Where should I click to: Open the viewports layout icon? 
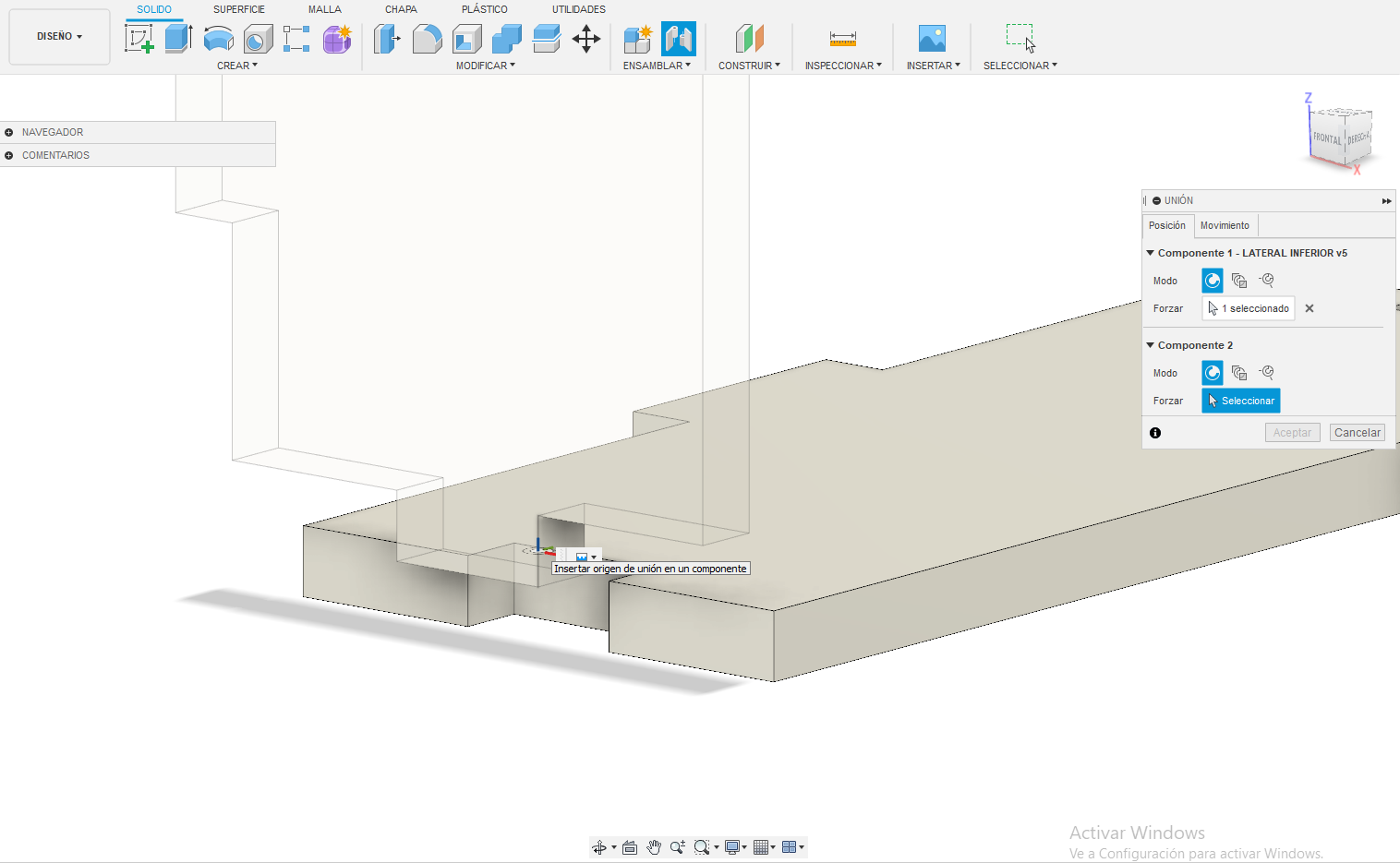(790, 847)
